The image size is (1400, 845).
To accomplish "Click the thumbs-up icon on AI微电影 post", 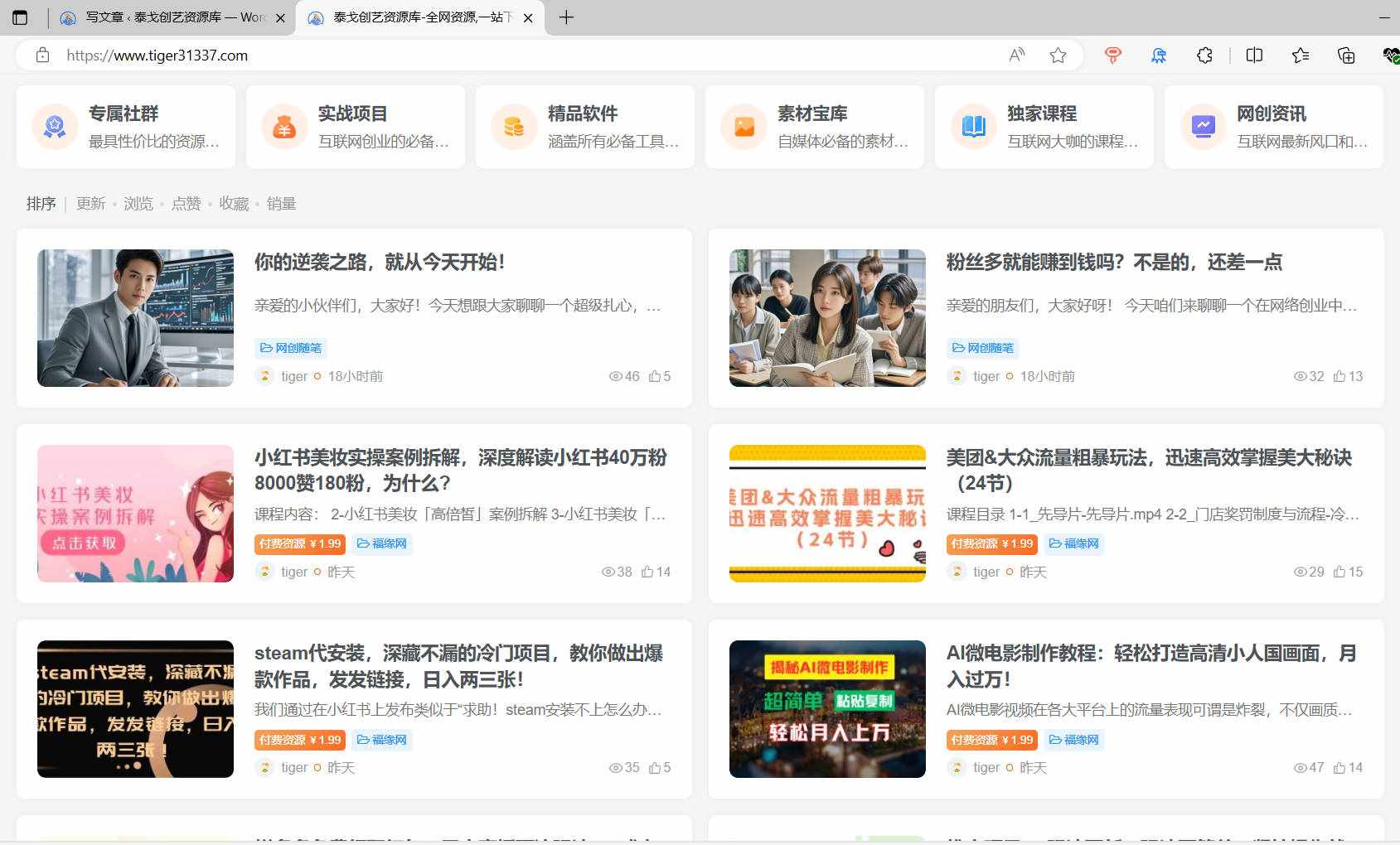I will [x=1339, y=767].
